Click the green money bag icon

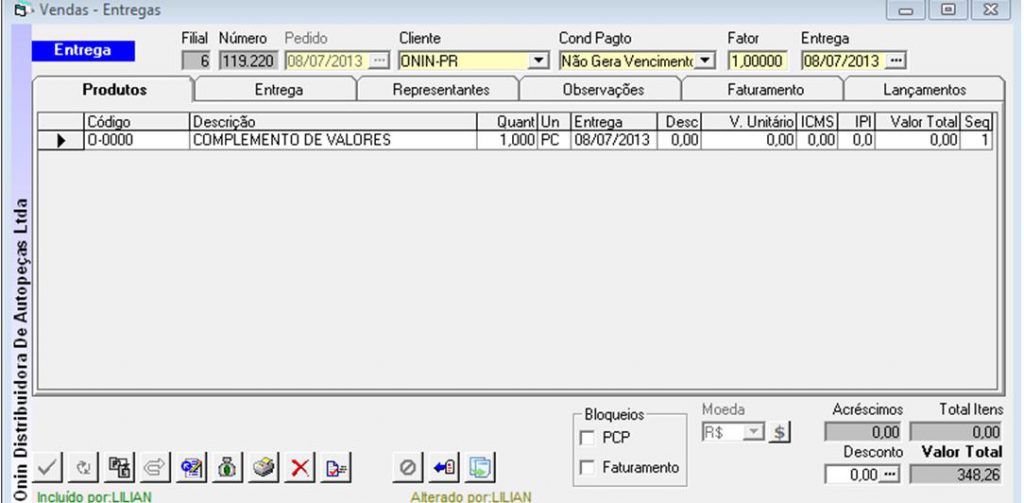(x=227, y=468)
